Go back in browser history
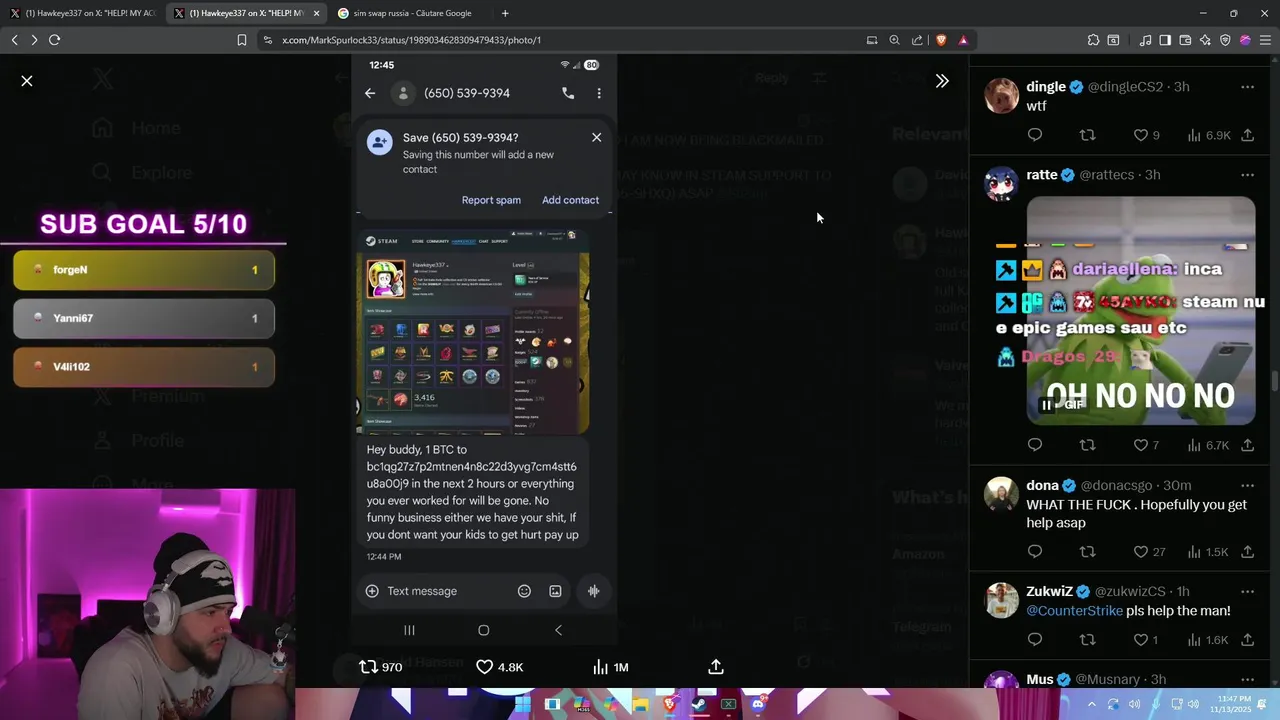This screenshot has width=1280, height=720. (x=14, y=40)
